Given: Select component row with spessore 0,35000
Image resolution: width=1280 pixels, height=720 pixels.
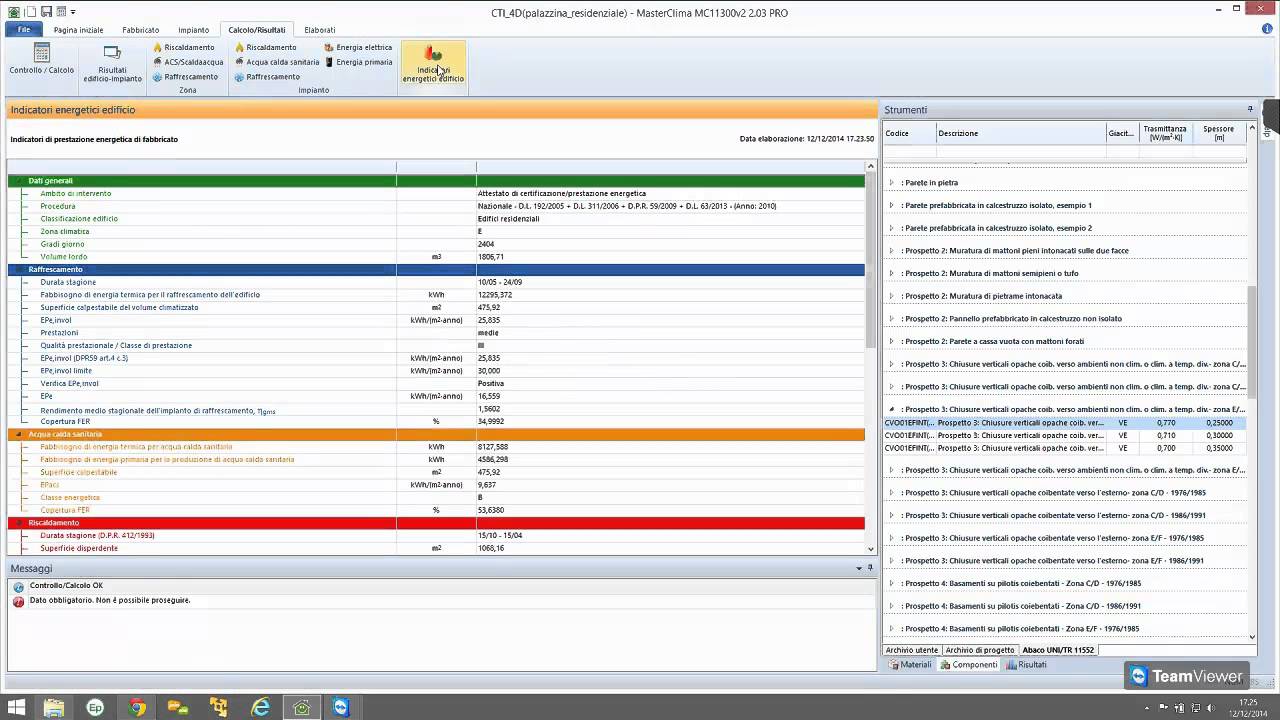Looking at the screenshot, I should (x=1064, y=448).
